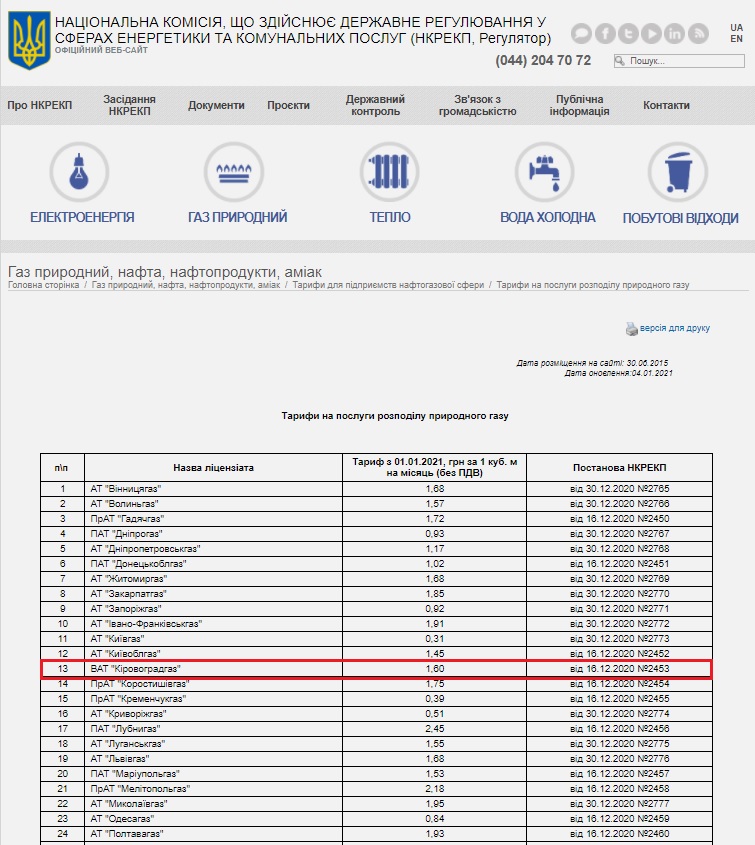Open the Контакти menu

click(666, 105)
